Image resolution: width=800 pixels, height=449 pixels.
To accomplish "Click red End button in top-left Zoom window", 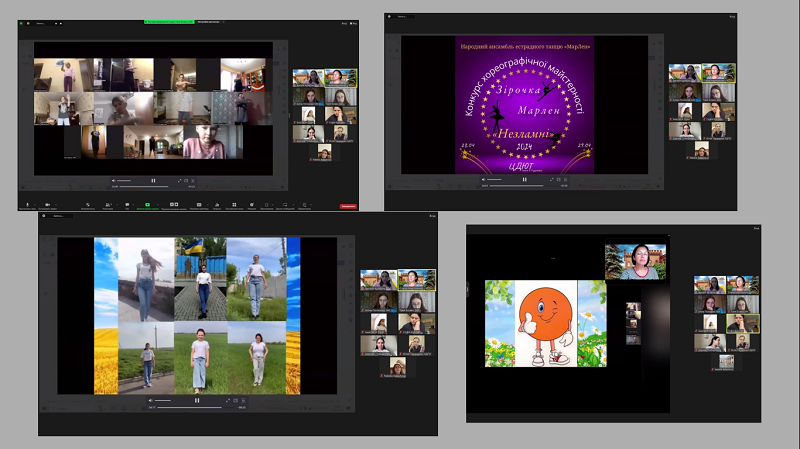I will 348,206.
